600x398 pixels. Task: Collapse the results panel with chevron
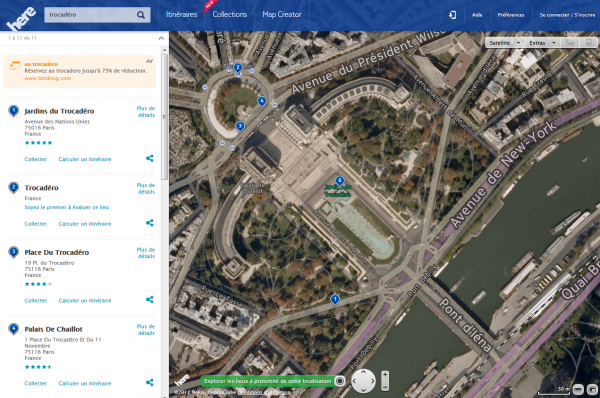[x=161, y=38]
